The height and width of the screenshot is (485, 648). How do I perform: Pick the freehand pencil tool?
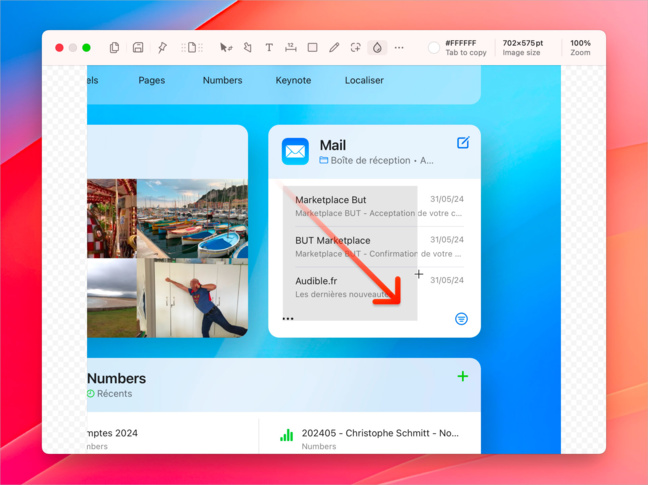coord(334,48)
